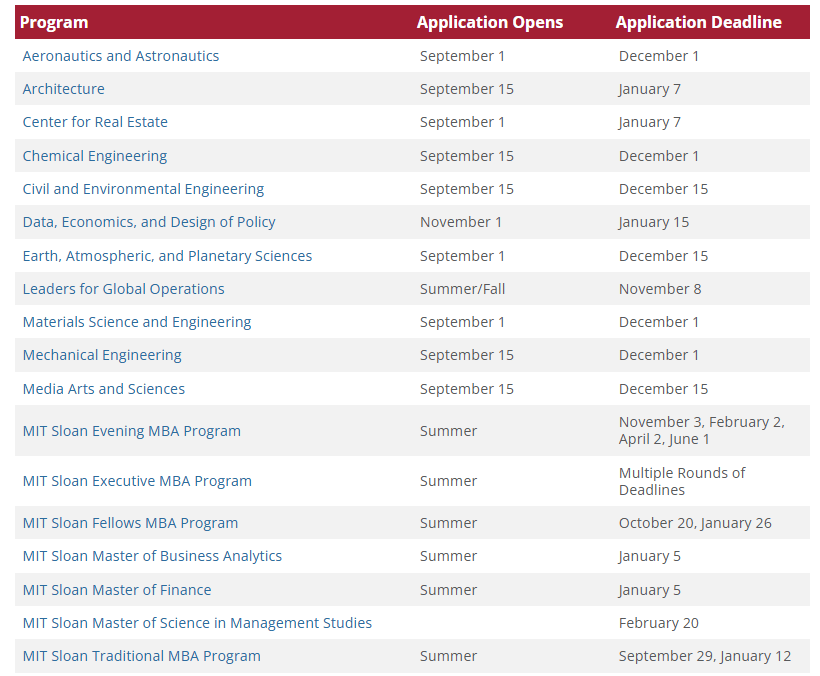The image size is (820, 676).
Task: Select Center for Real Estate January 7 deadline
Action: (x=650, y=122)
